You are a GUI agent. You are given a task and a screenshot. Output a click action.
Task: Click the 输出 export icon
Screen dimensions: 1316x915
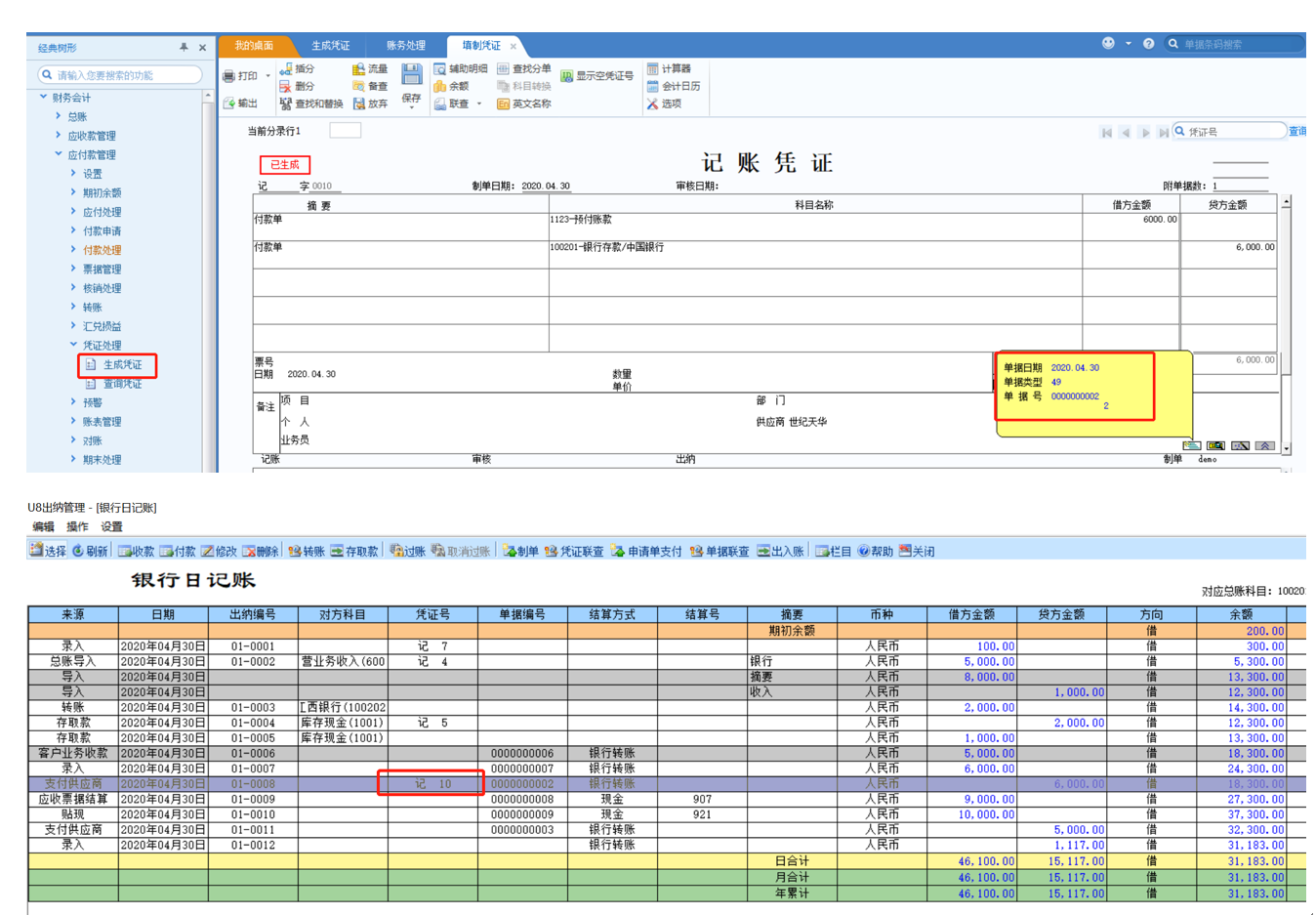click(240, 103)
